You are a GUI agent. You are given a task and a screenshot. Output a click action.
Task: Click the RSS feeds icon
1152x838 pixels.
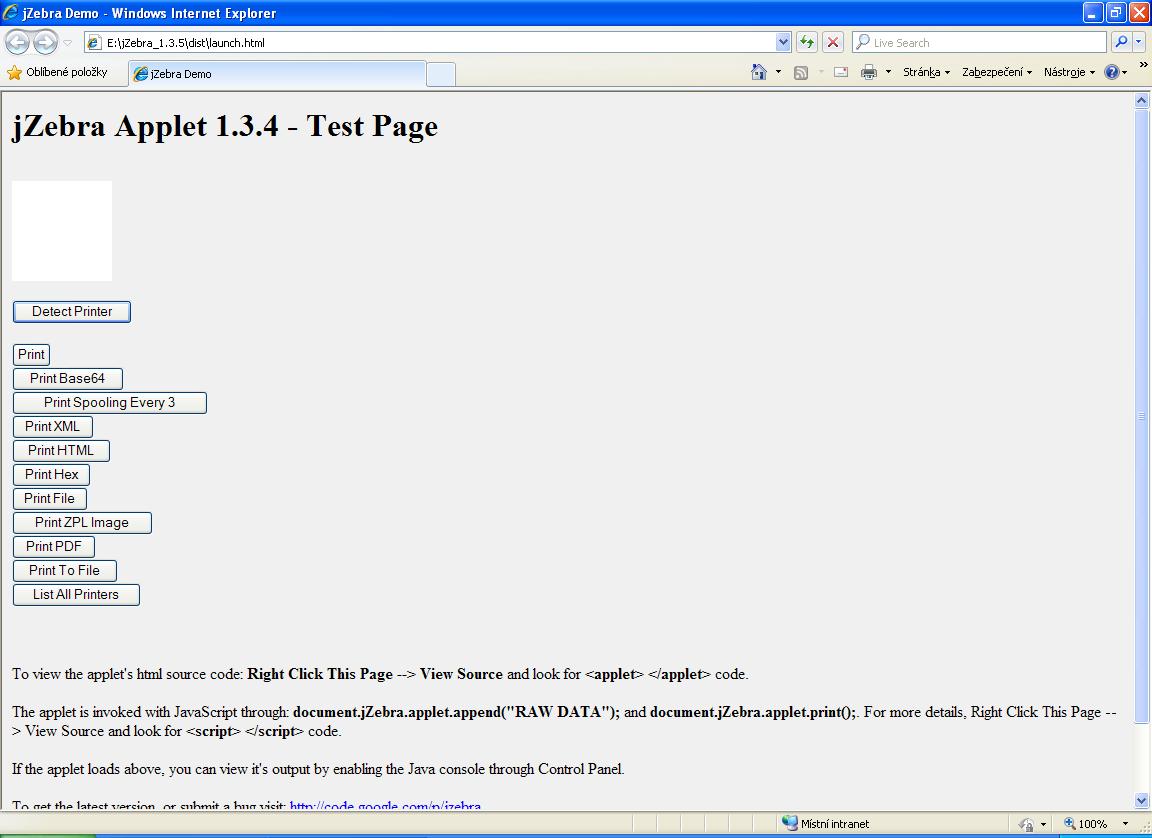801,72
